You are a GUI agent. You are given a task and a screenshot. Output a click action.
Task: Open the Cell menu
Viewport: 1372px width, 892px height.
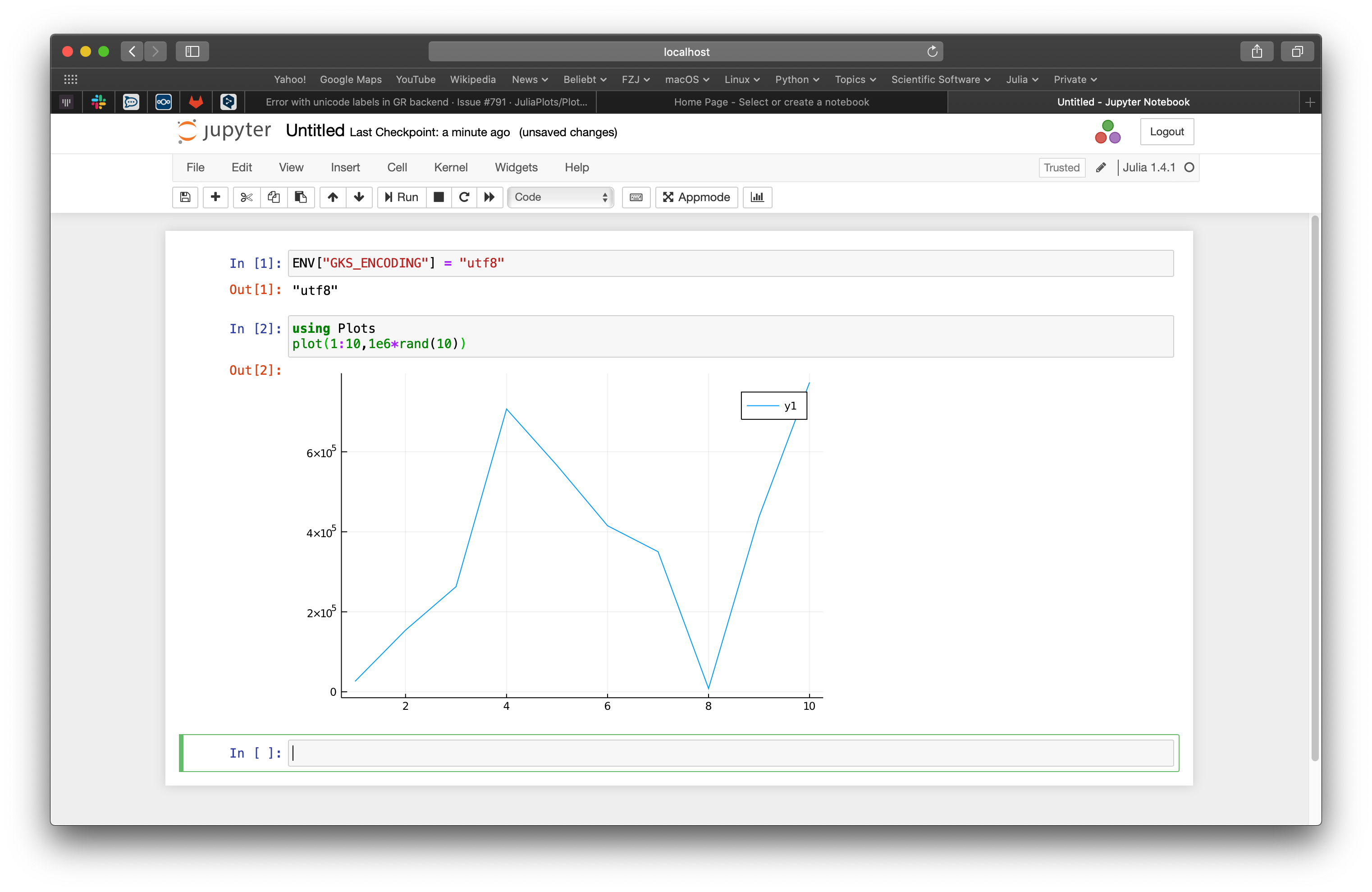click(x=397, y=167)
